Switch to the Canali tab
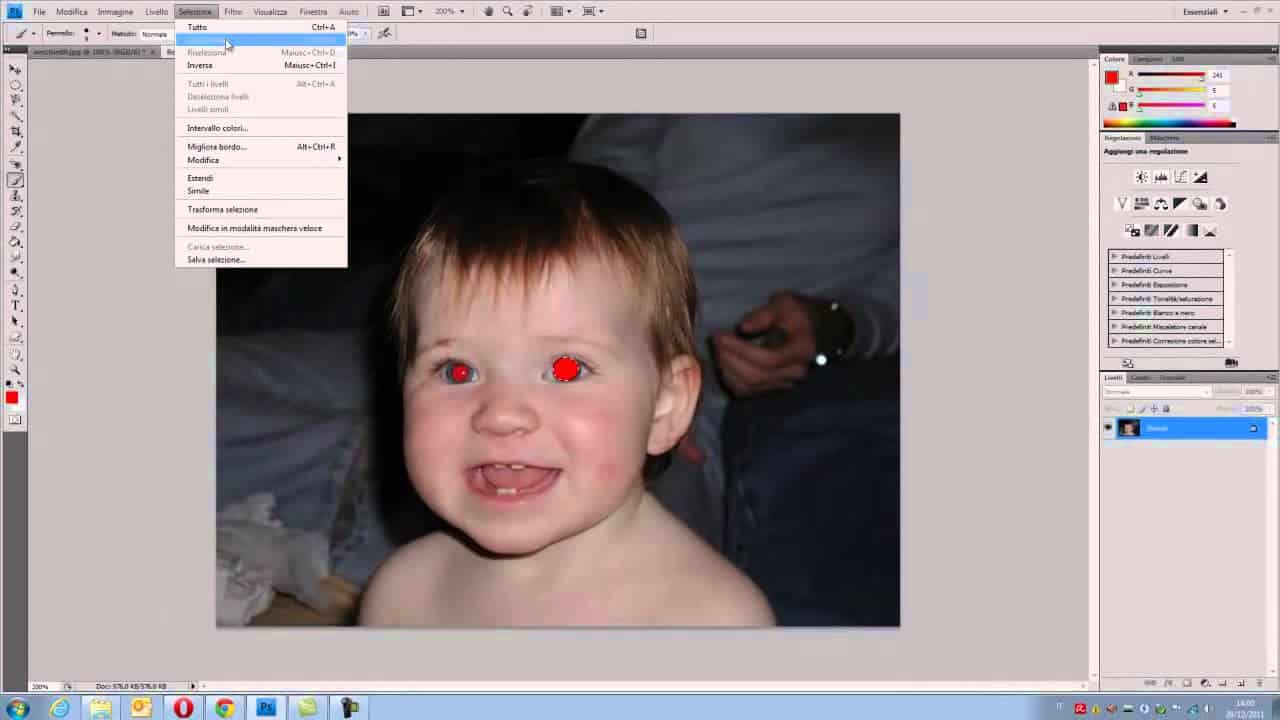Screen dimensions: 1280x720 [1140, 377]
